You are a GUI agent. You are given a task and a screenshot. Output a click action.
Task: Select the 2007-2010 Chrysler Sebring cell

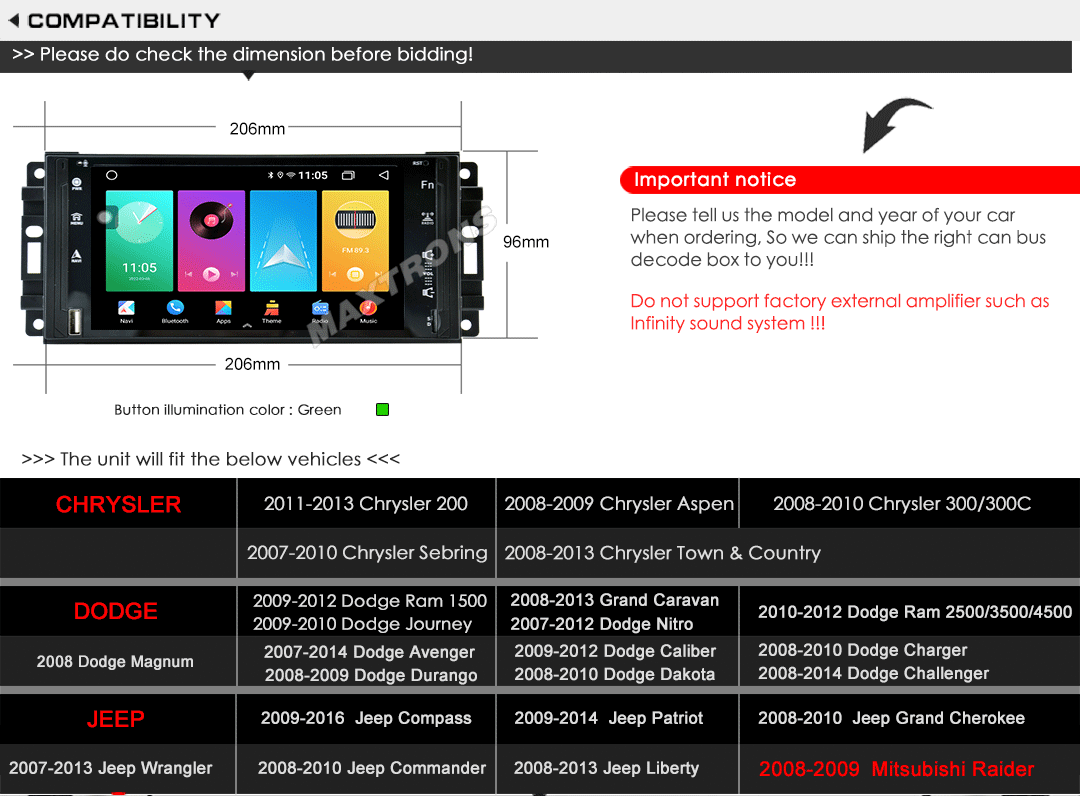click(367, 553)
